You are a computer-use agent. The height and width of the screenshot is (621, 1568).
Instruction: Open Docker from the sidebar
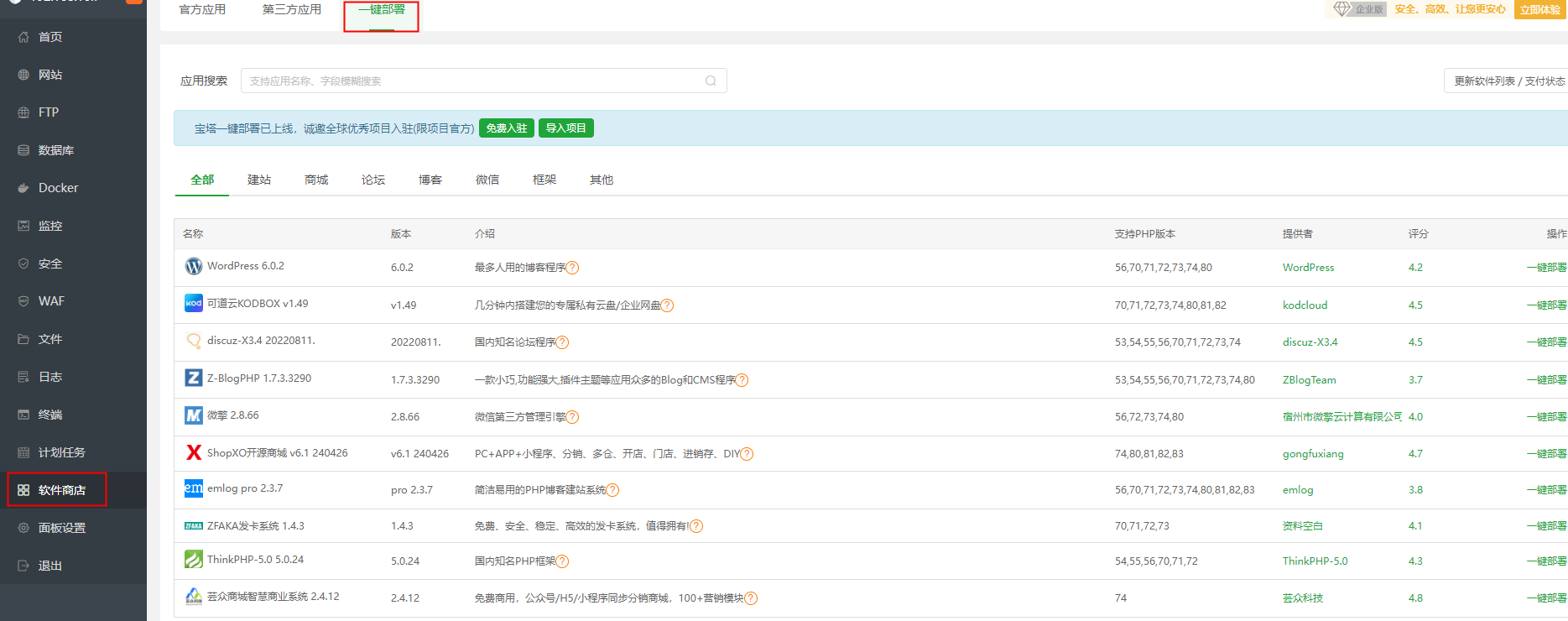(x=58, y=188)
